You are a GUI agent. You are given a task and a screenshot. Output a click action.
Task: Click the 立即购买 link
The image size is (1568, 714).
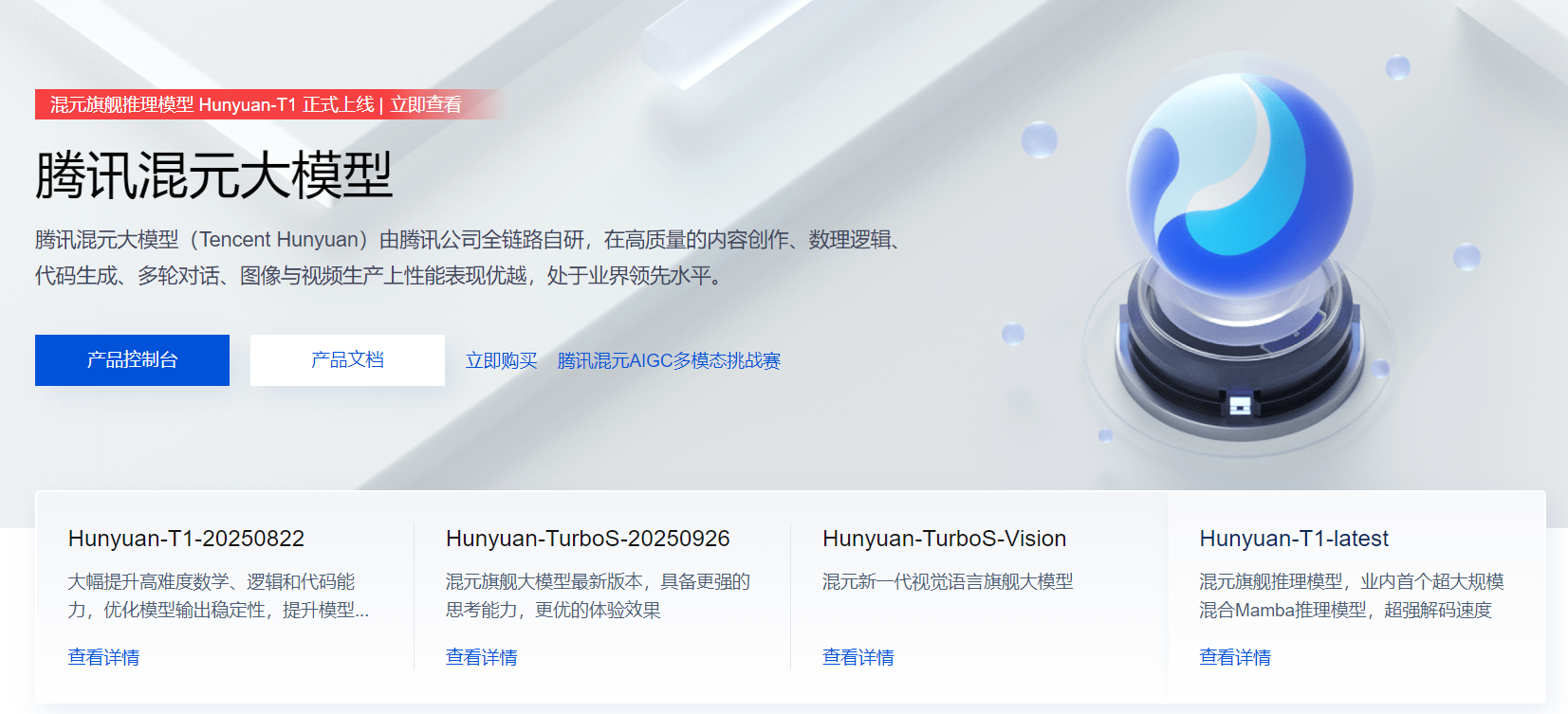point(502,360)
